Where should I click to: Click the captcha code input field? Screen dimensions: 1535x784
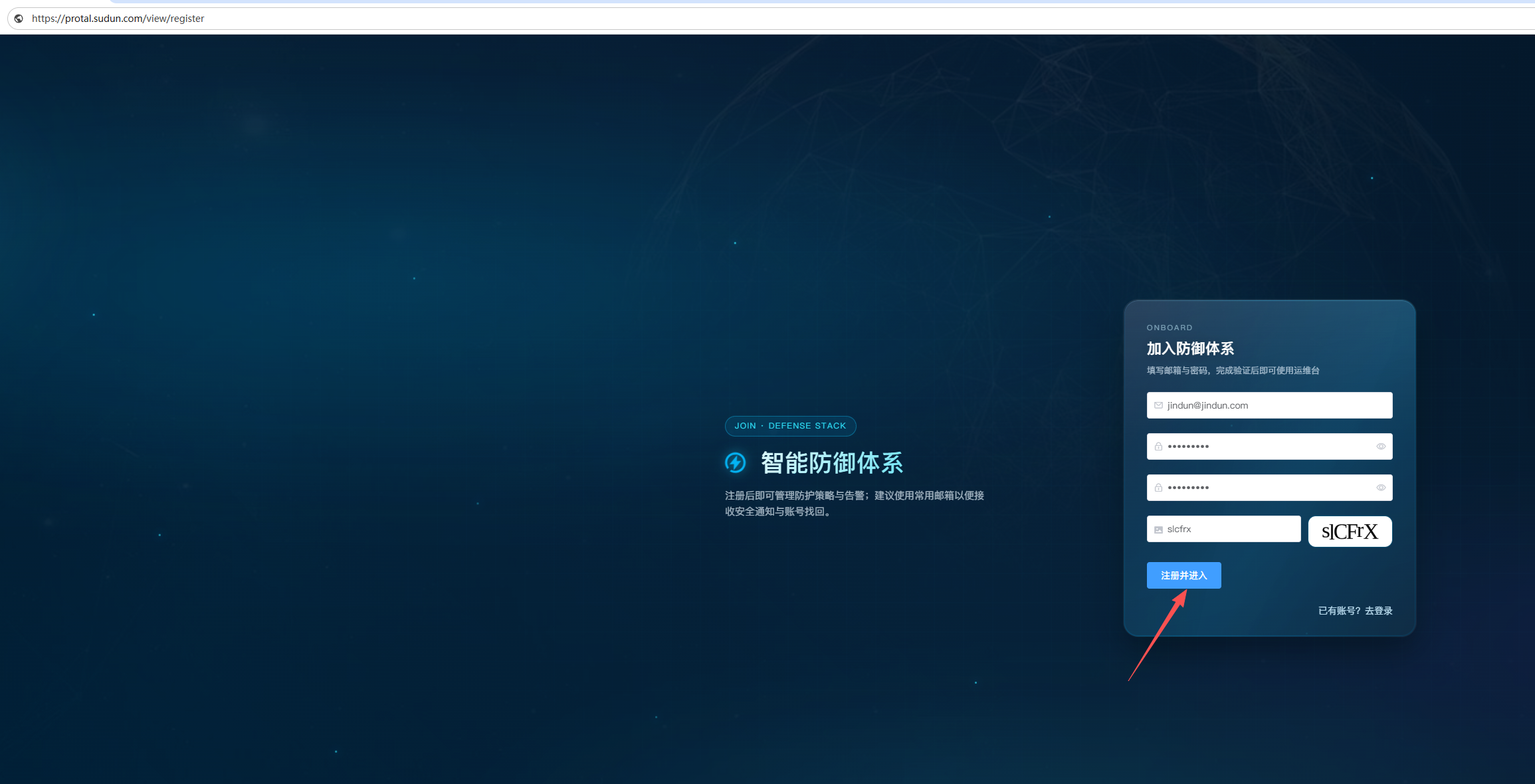pos(1223,529)
